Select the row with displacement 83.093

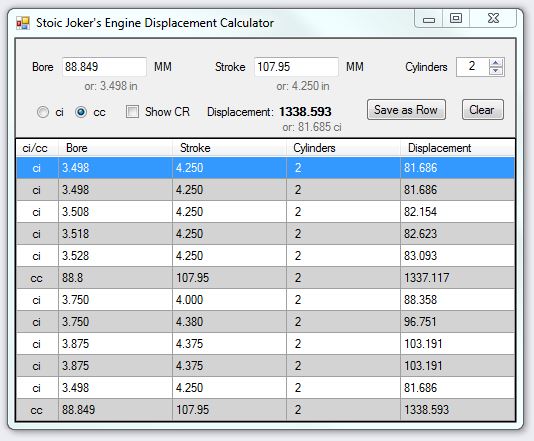[x=265, y=256]
